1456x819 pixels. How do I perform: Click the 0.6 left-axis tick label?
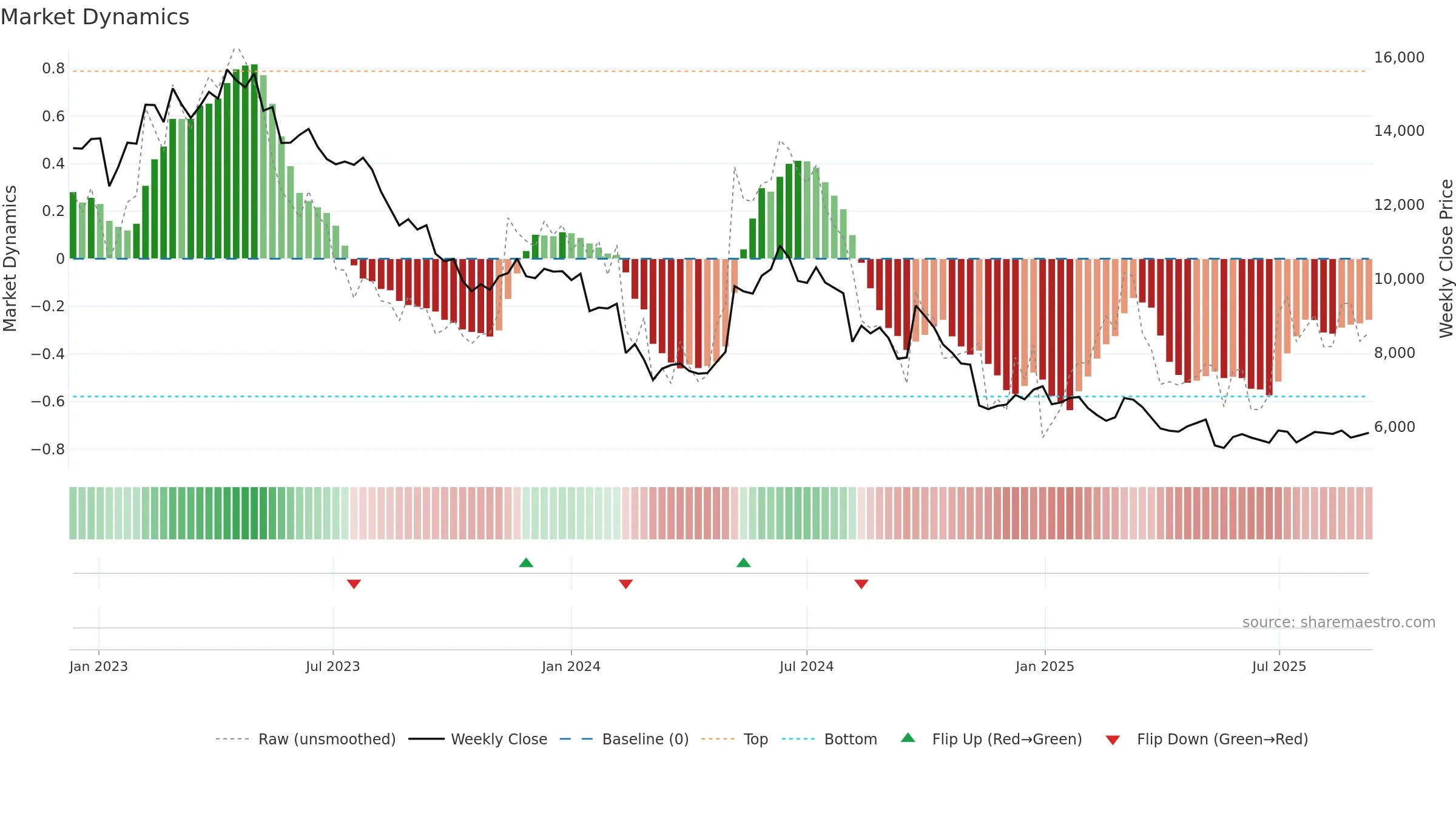click(x=53, y=116)
